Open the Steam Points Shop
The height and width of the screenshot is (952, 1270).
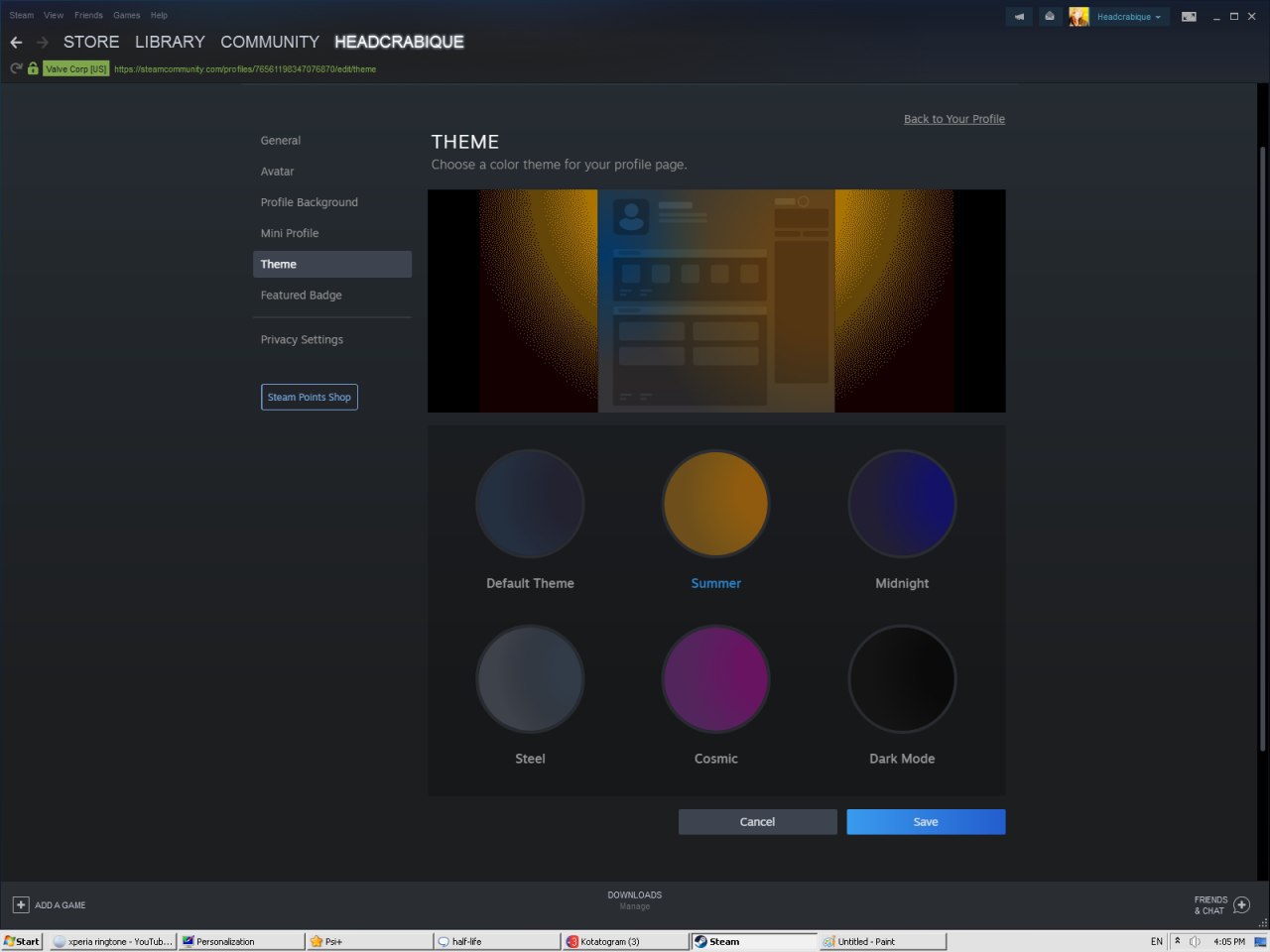[x=310, y=397]
